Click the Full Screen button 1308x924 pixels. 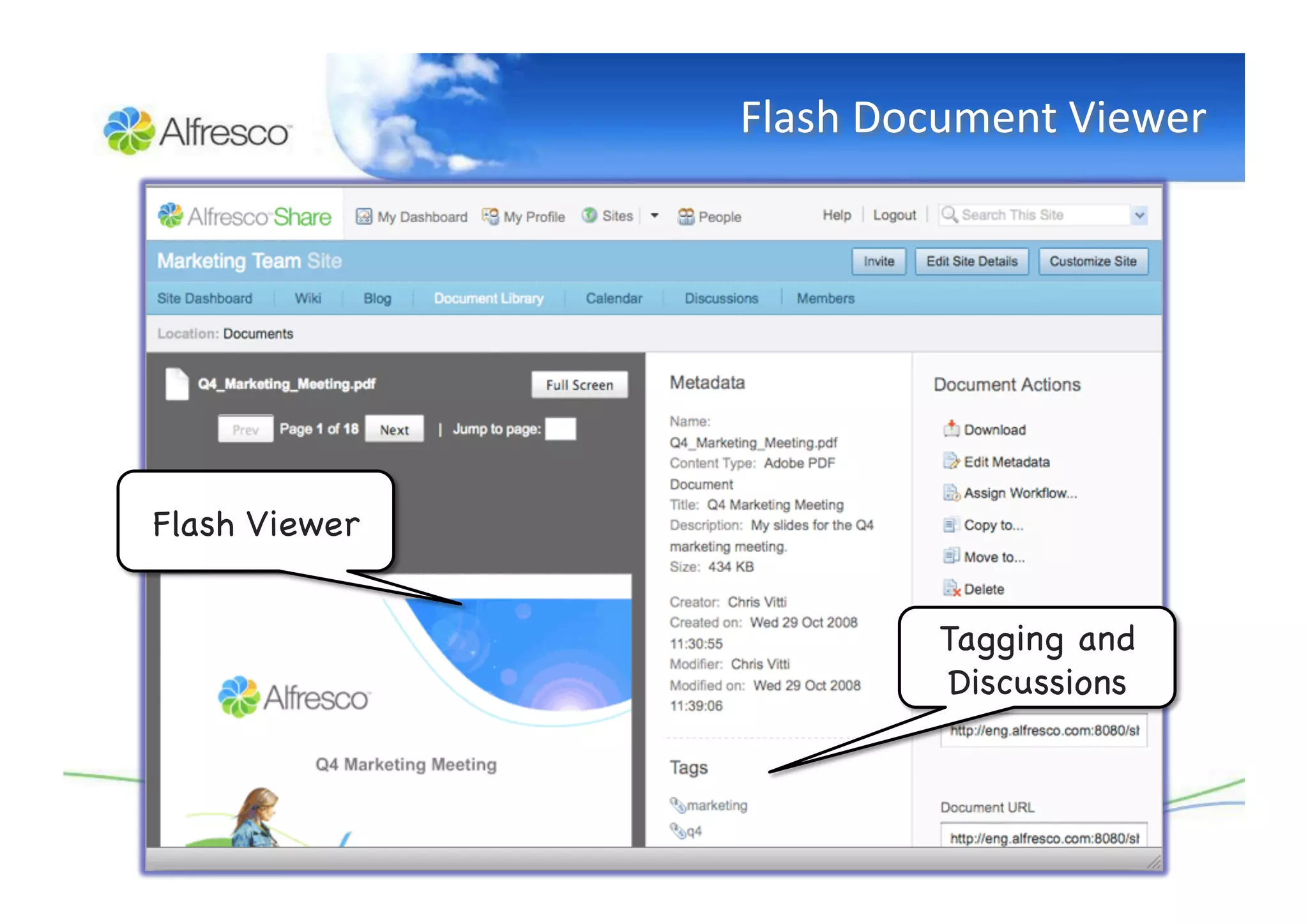[579, 384]
